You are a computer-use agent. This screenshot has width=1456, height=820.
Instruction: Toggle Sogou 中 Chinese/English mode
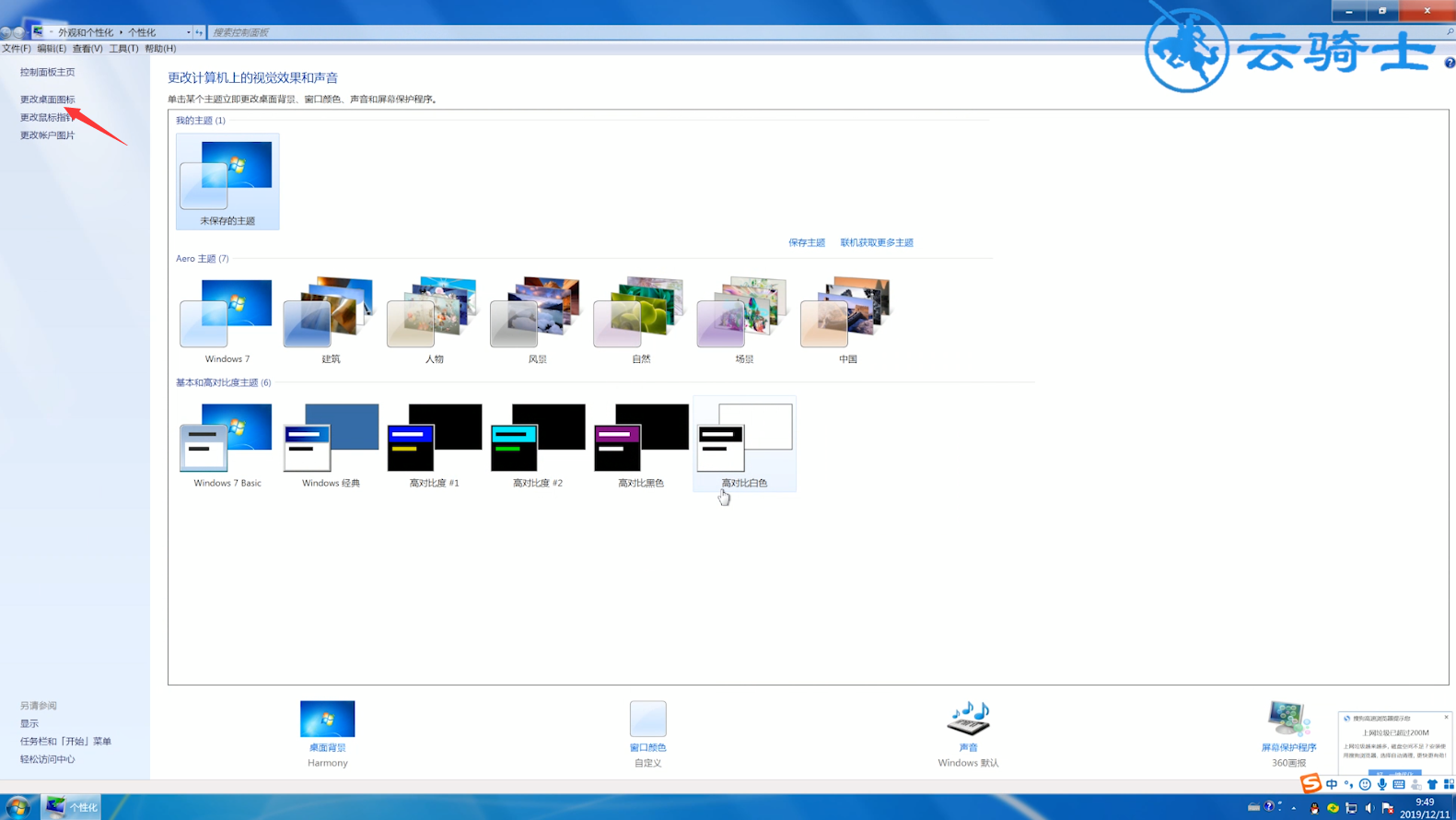pos(1332,784)
